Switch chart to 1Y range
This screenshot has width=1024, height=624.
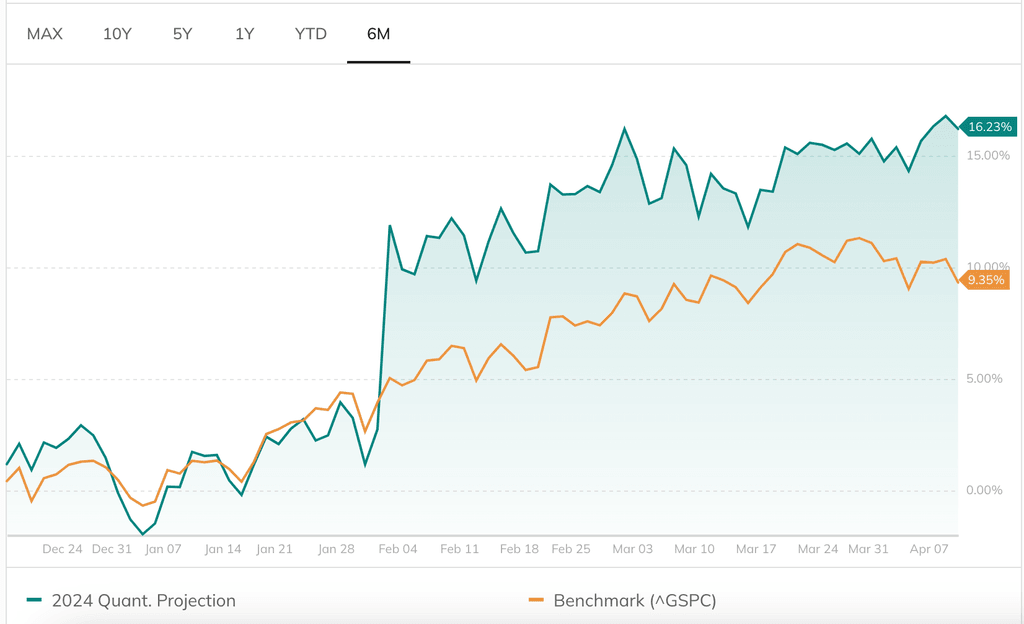[x=245, y=34]
